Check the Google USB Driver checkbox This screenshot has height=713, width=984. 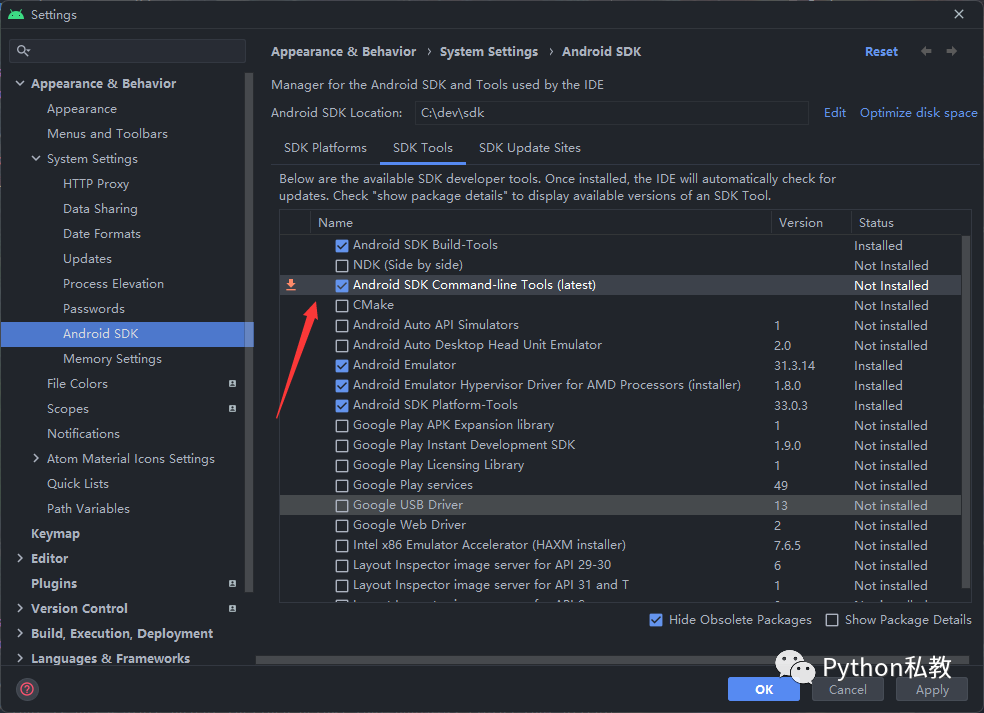[x=342, y=505]
